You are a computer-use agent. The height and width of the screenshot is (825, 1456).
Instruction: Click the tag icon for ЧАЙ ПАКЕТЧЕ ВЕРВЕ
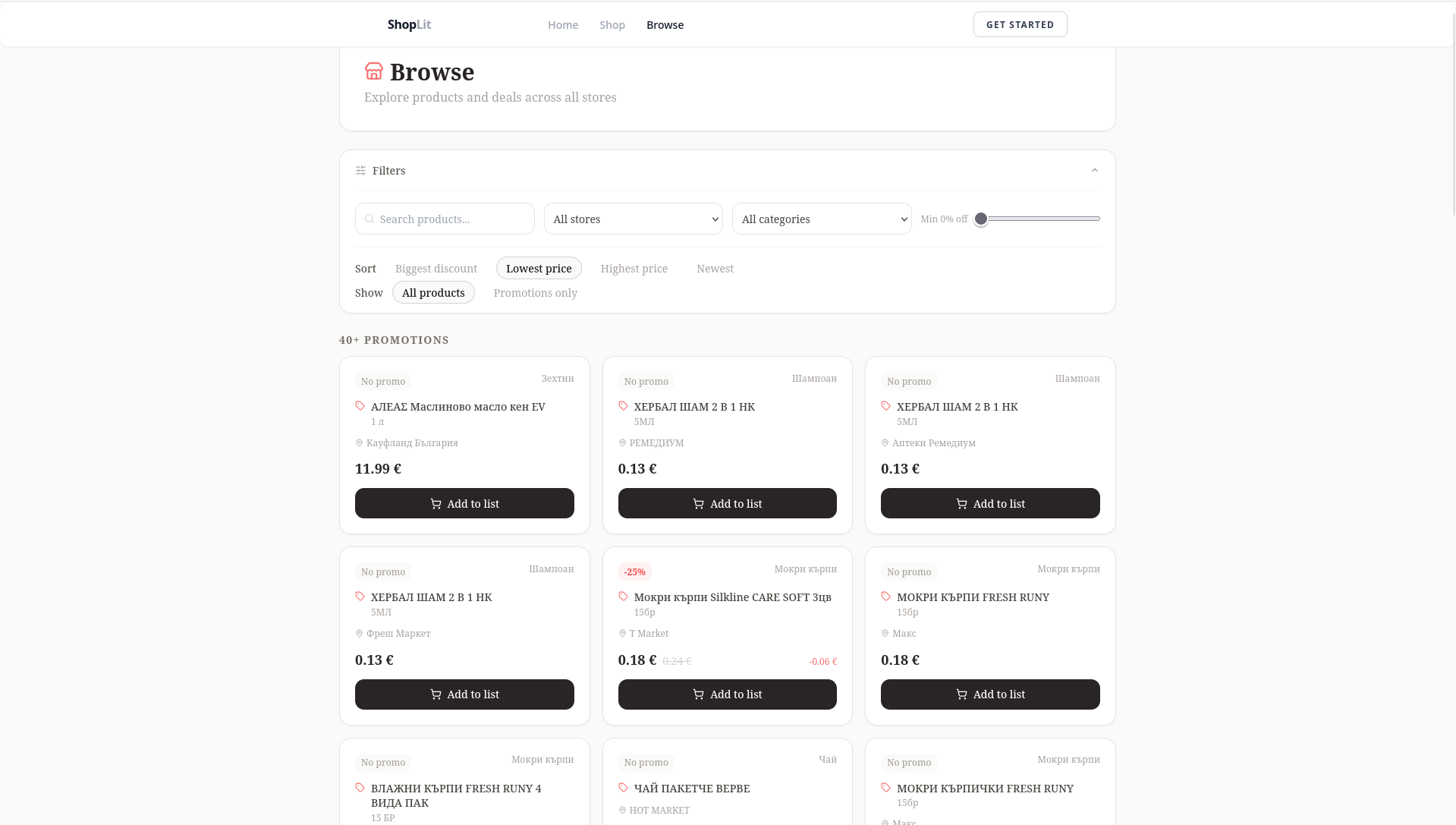623,788
